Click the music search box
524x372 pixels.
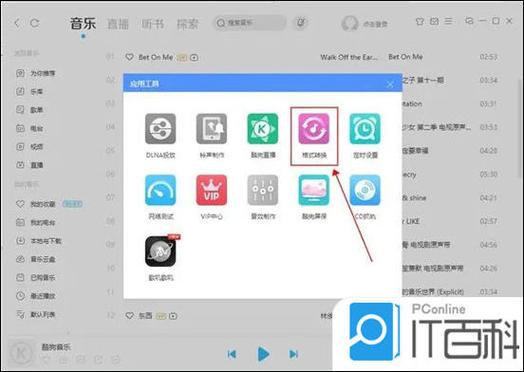pos(250,23)
